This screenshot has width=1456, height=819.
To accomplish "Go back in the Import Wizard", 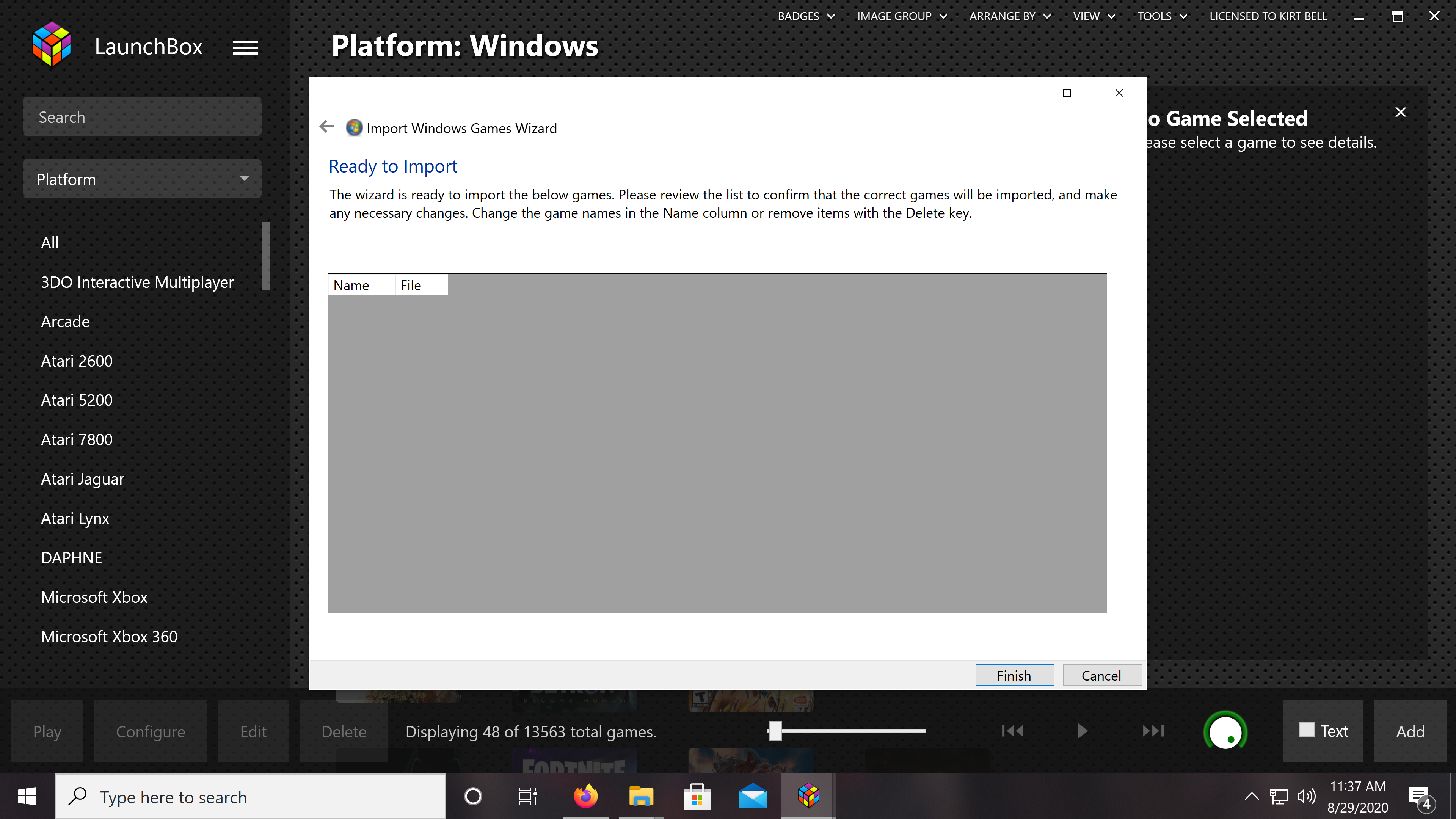I will [x=327, y=127].
